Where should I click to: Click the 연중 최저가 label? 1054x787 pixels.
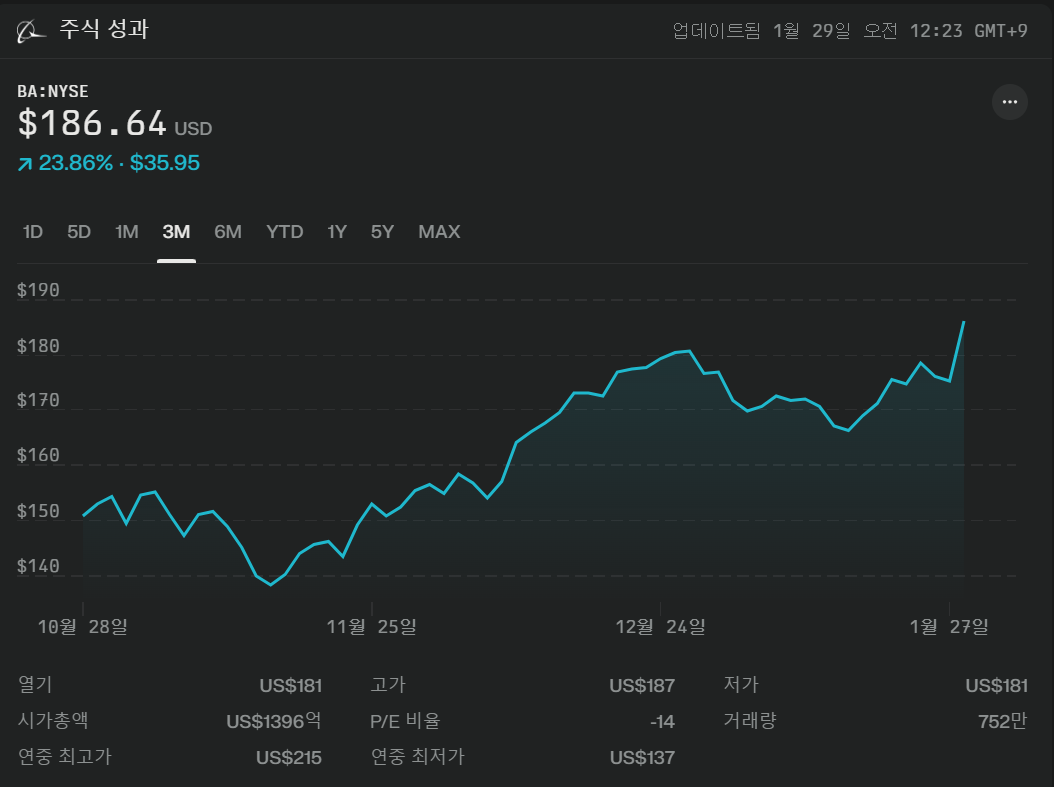point(417,757)
